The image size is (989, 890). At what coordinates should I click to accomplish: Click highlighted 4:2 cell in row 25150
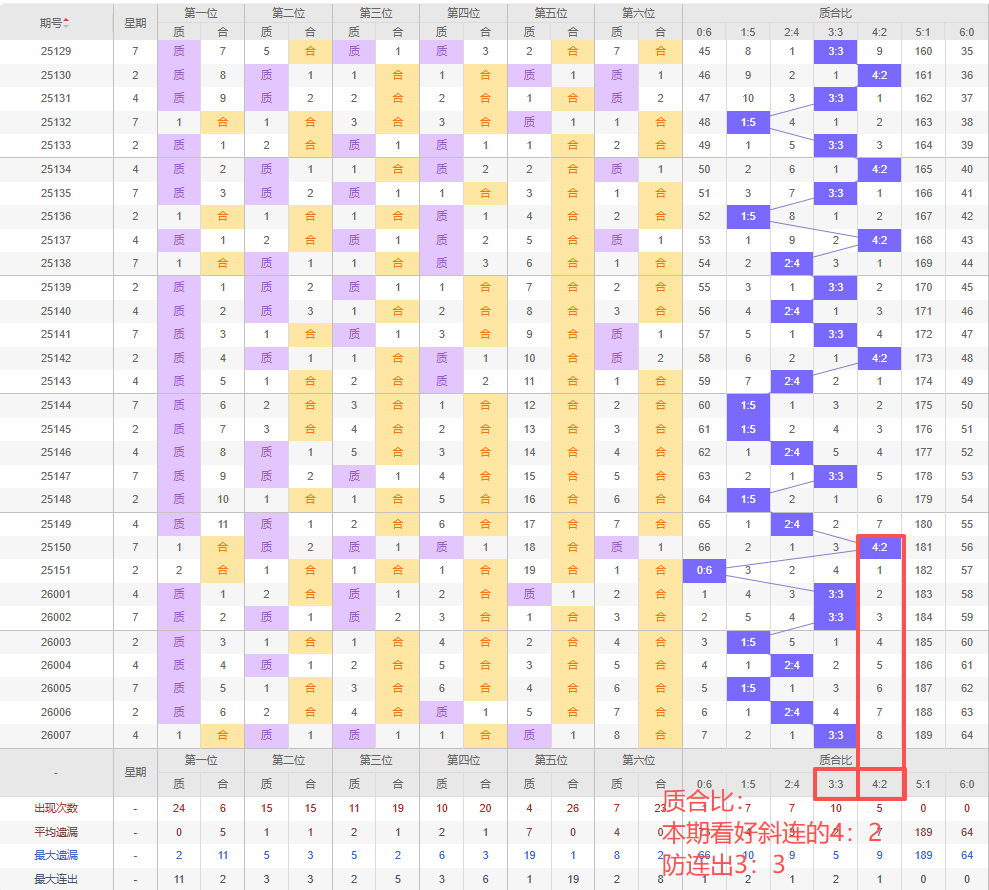tap(879, 547)
